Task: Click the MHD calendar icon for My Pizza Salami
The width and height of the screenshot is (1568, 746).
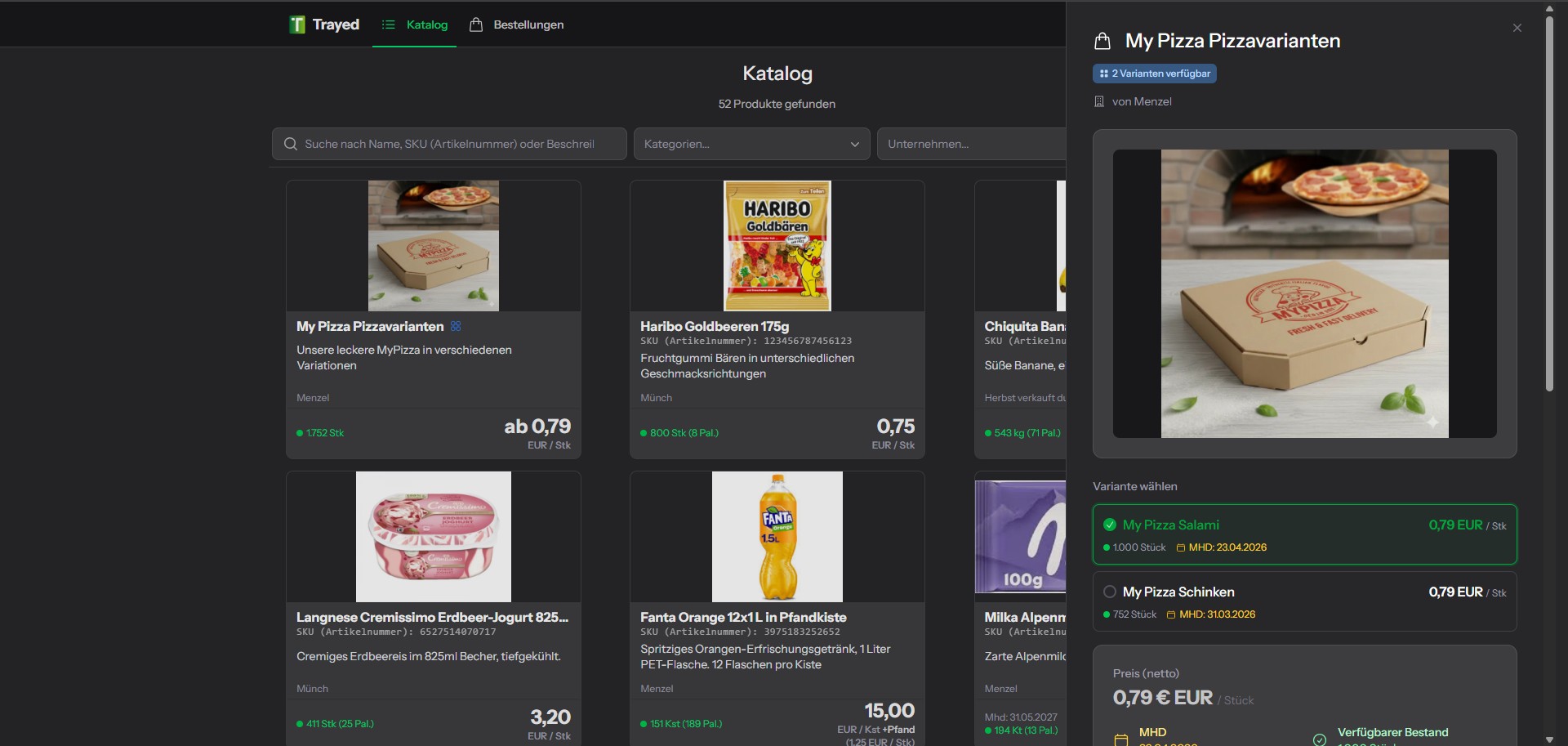Action: click(x=1180, y=547)
